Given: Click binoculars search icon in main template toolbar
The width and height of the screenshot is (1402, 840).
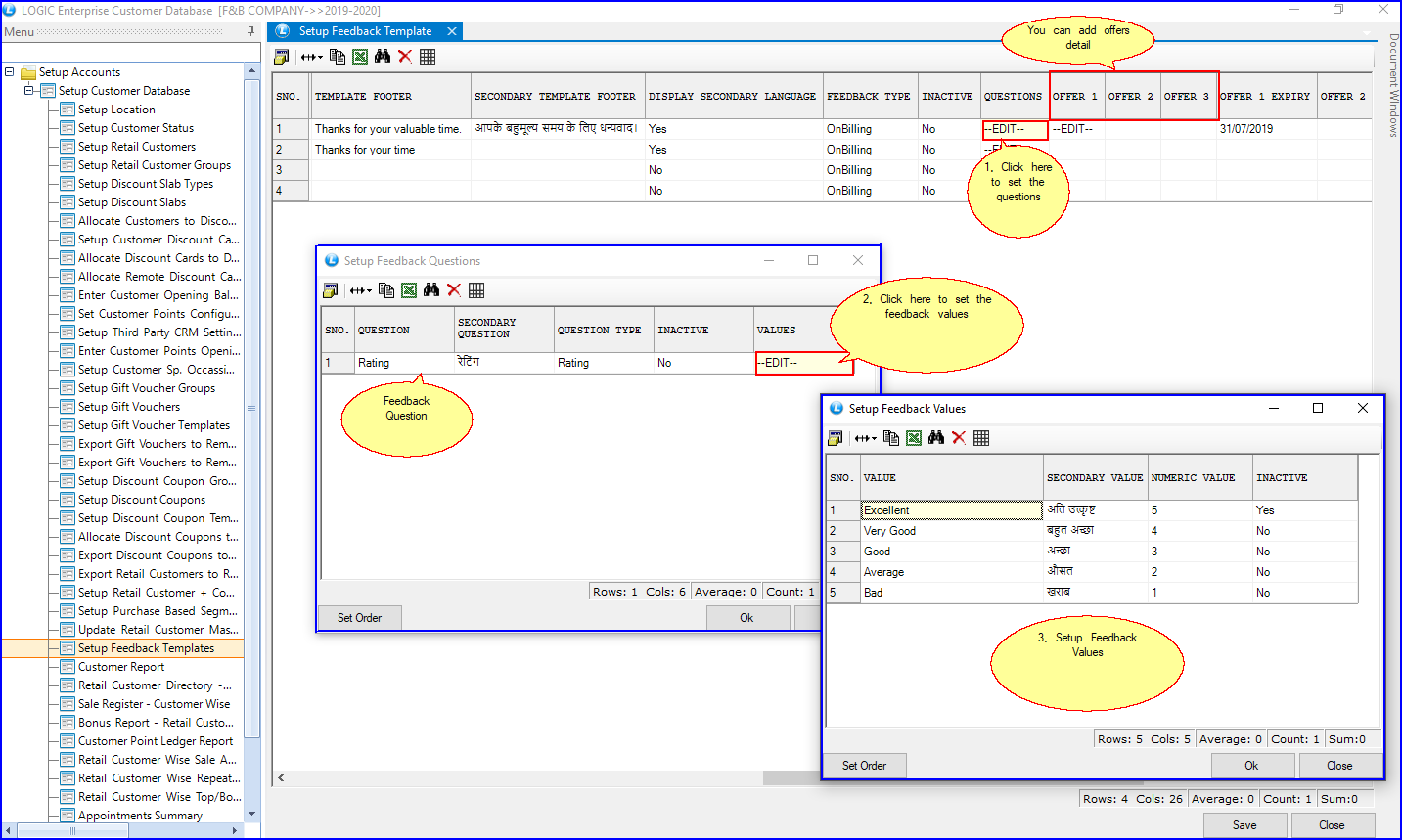Looking at the screenshot, I should point(383,57).
